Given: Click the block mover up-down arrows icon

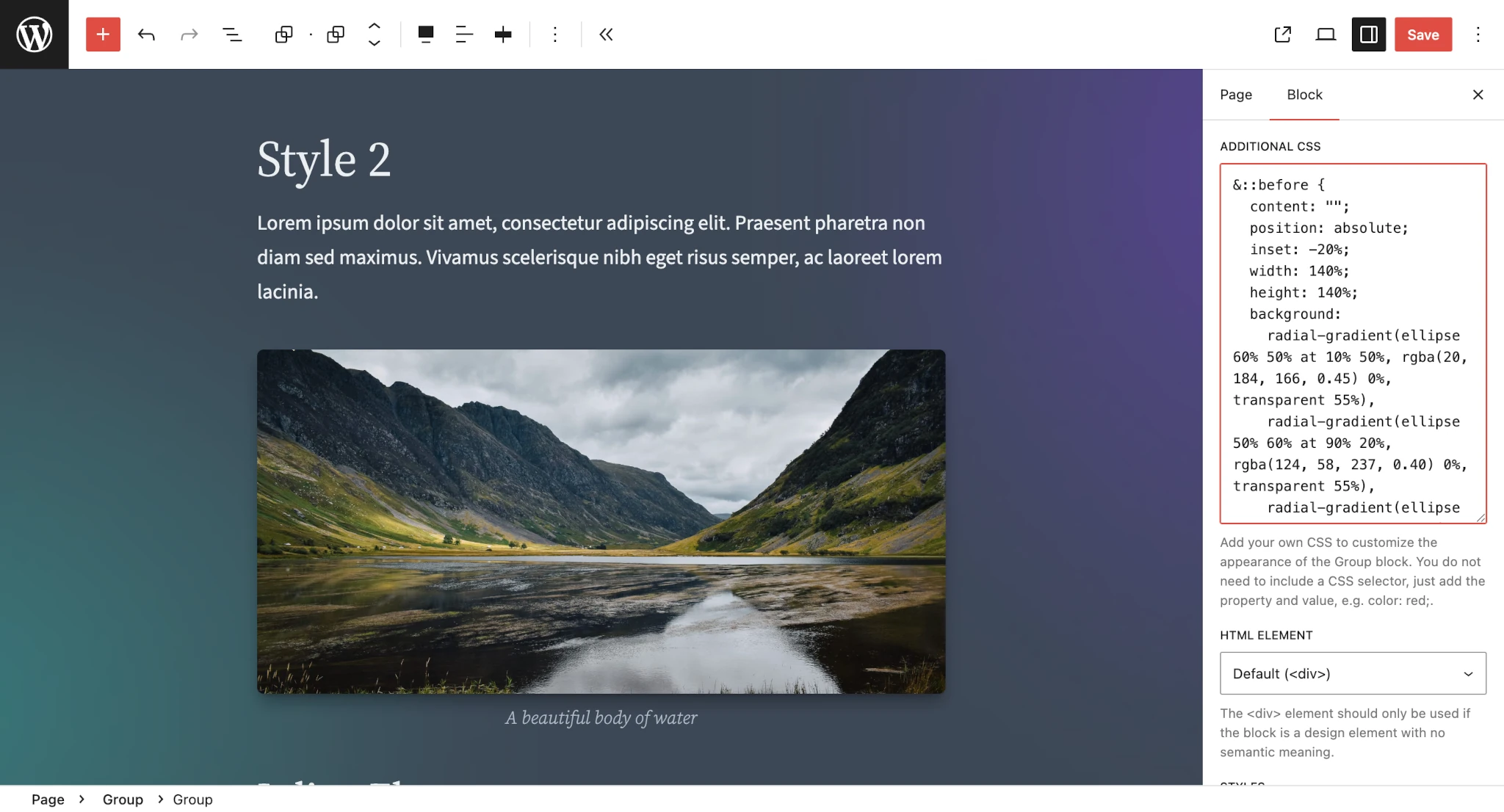Looking at the screenshot, I should [374, 34].
